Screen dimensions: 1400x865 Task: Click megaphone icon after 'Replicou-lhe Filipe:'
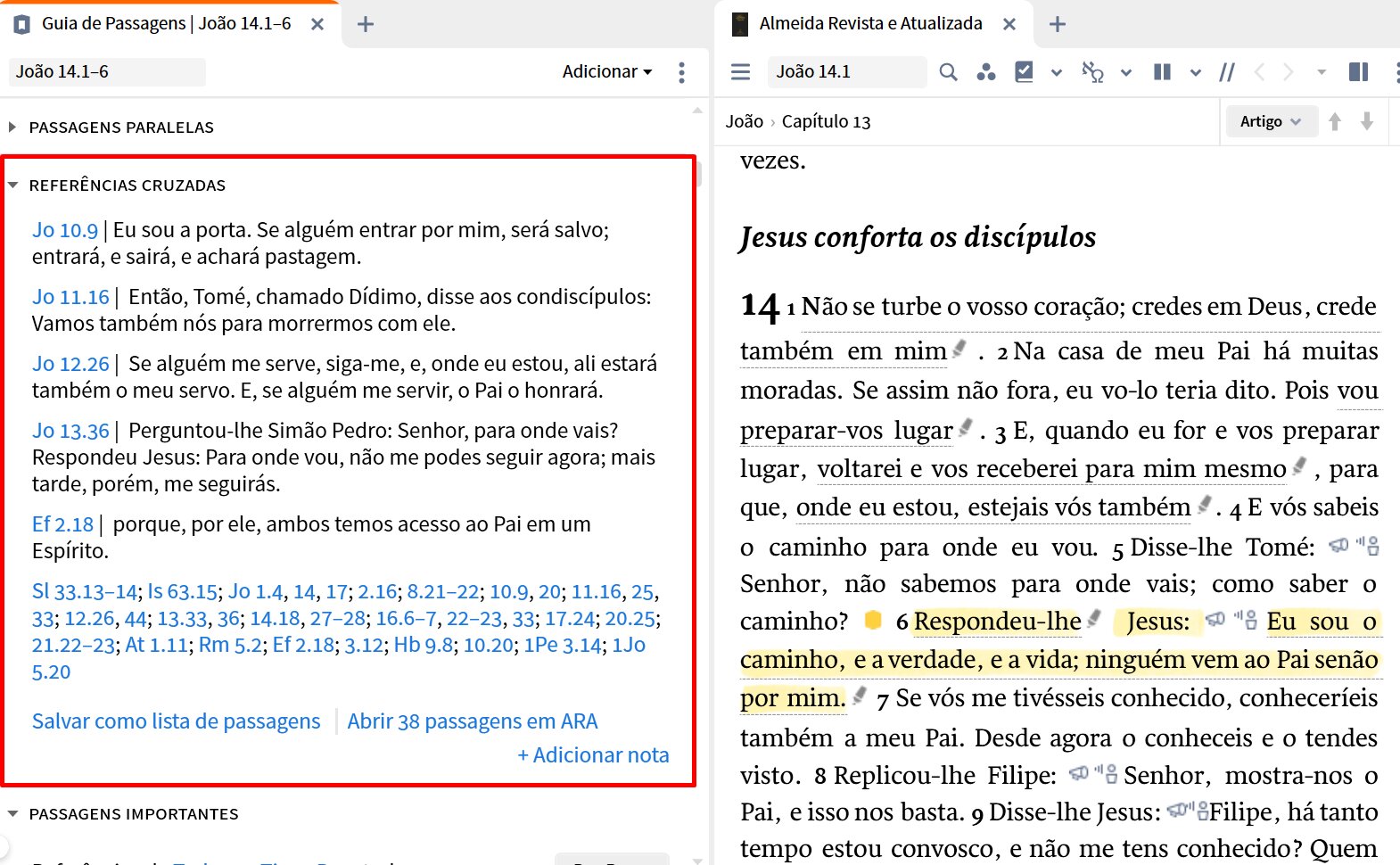pyautogui.click(x=1079, y=773)
